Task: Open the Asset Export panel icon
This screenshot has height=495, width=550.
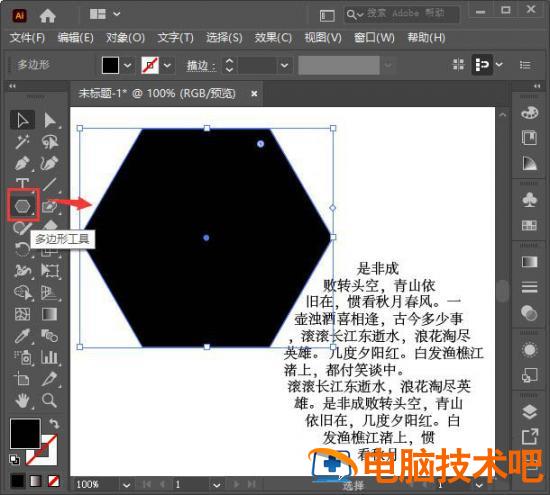Action: click(529, 437)
